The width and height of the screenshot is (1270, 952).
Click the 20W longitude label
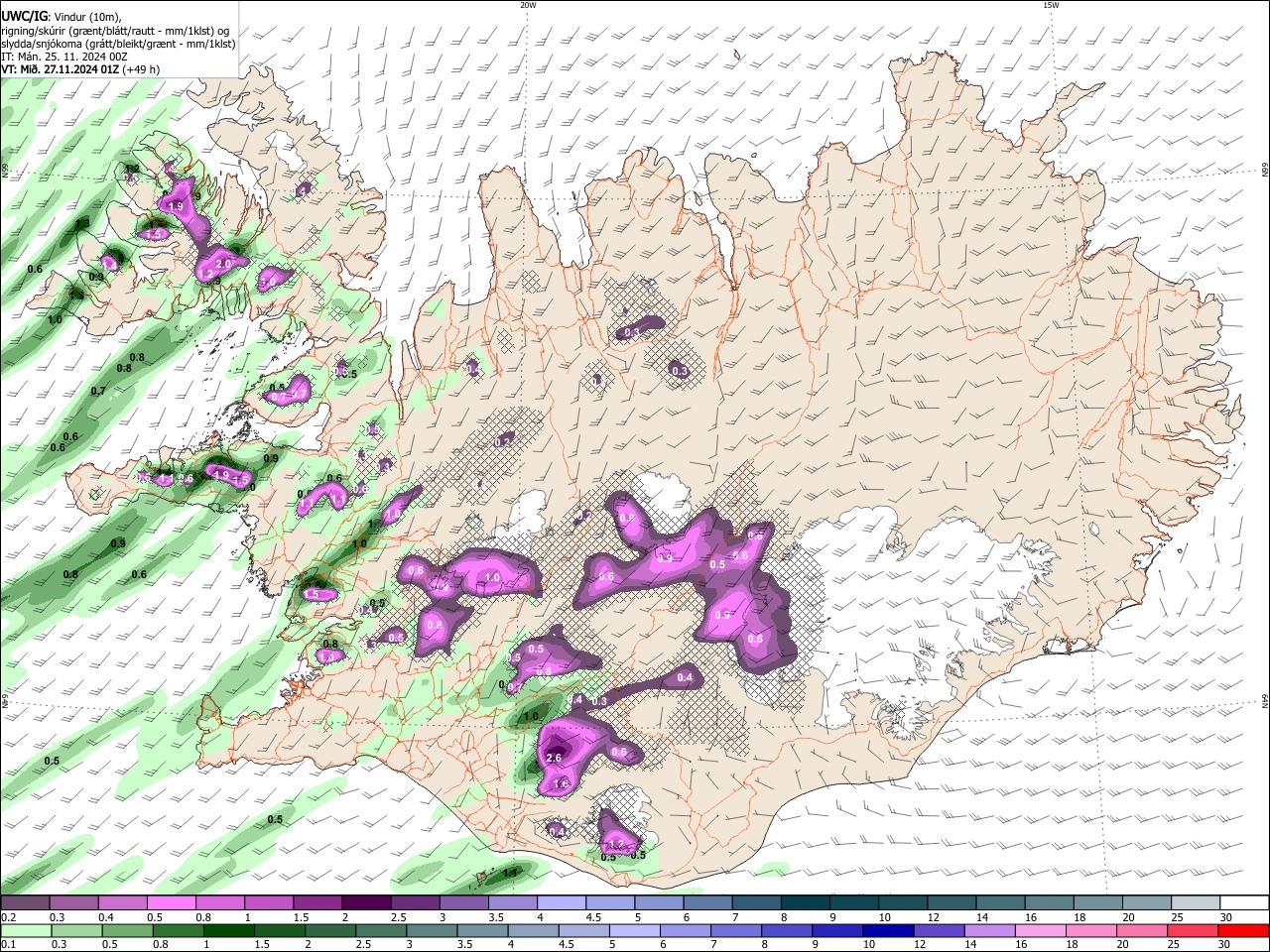pos(529,5)
